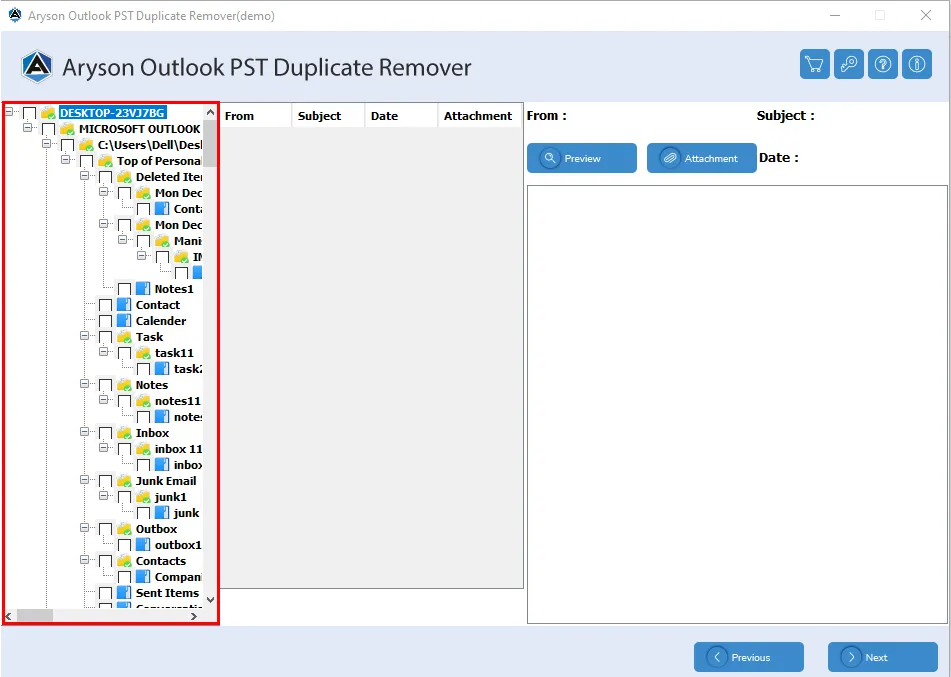The image size is (951, 677).
Task: Close the Aryson application window
Action: tap(926, 15)
